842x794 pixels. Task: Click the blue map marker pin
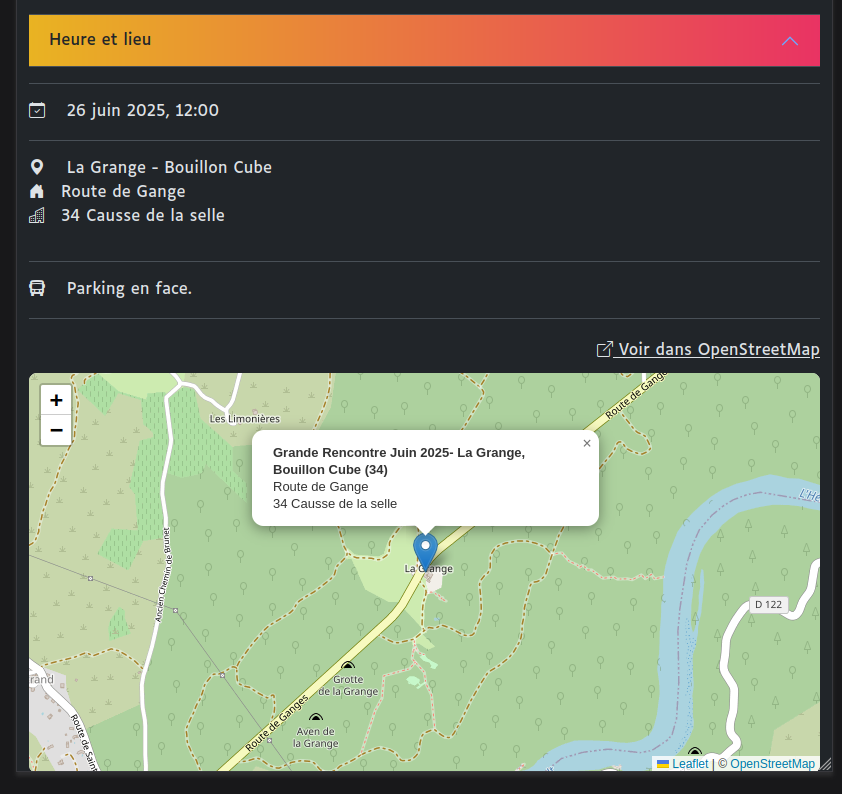click(x=426, y=551)
